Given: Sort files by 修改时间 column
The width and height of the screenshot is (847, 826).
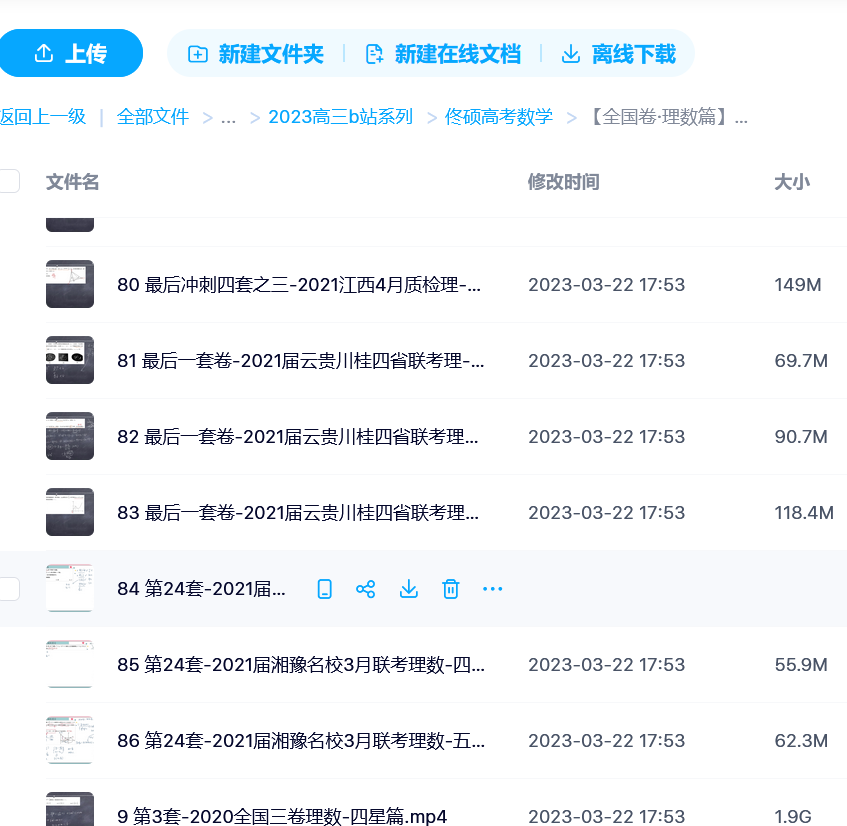Looking at the screenshot, I should (563, 182).
